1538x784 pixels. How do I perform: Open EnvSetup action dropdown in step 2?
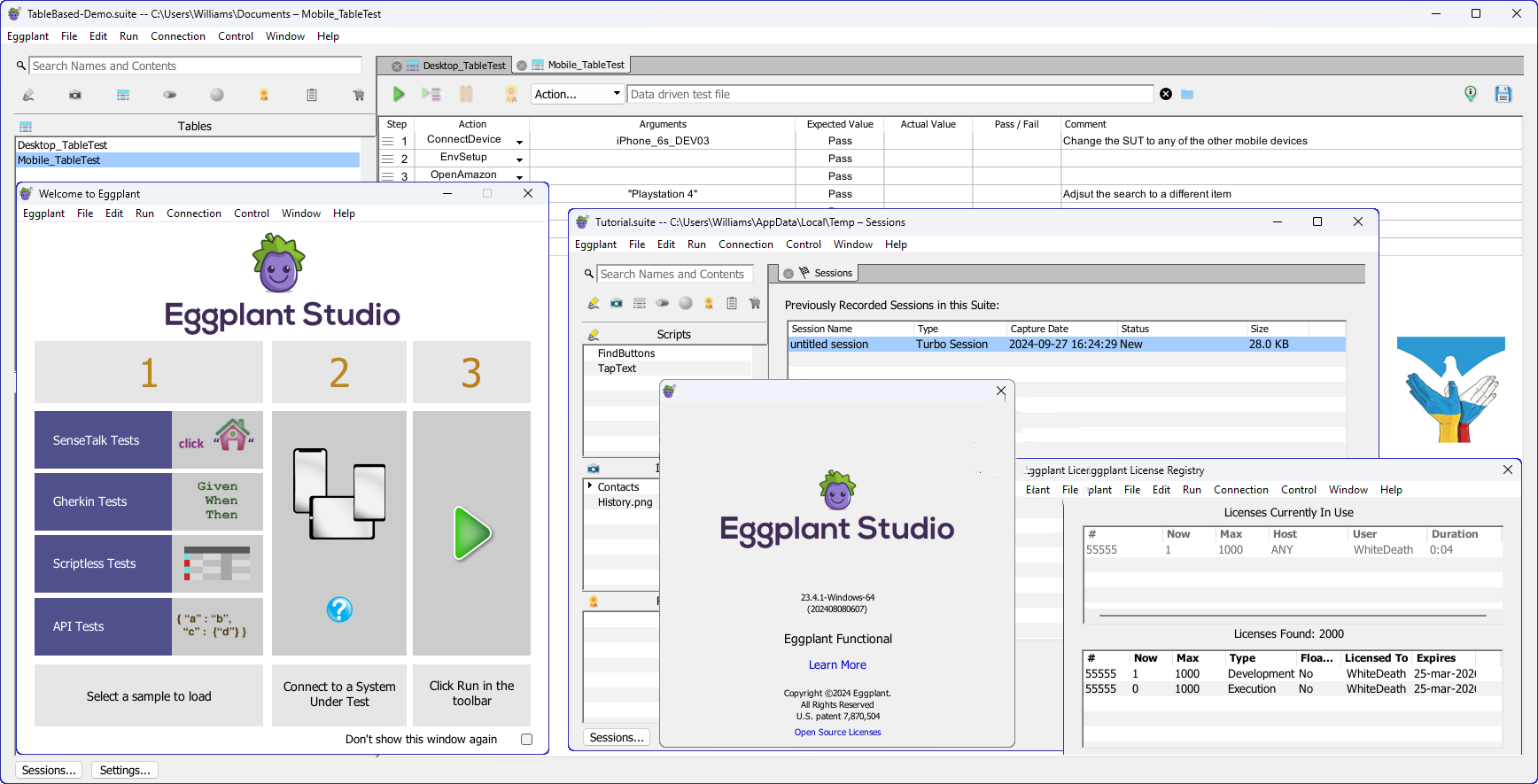pyautogui.click(x=520, y=159)
